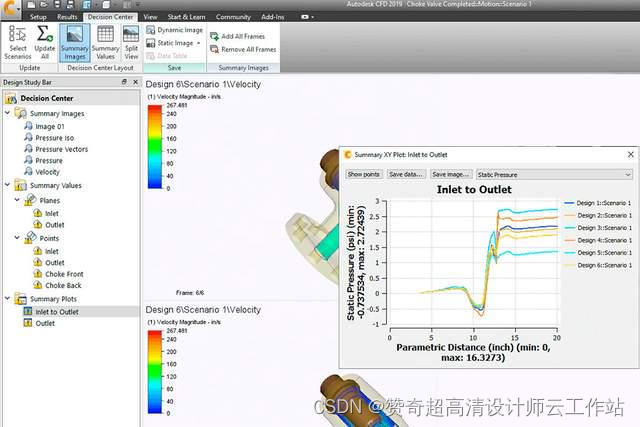Switch layout to Summary Values
Viewport: 640px width, 427px height.
105,43
